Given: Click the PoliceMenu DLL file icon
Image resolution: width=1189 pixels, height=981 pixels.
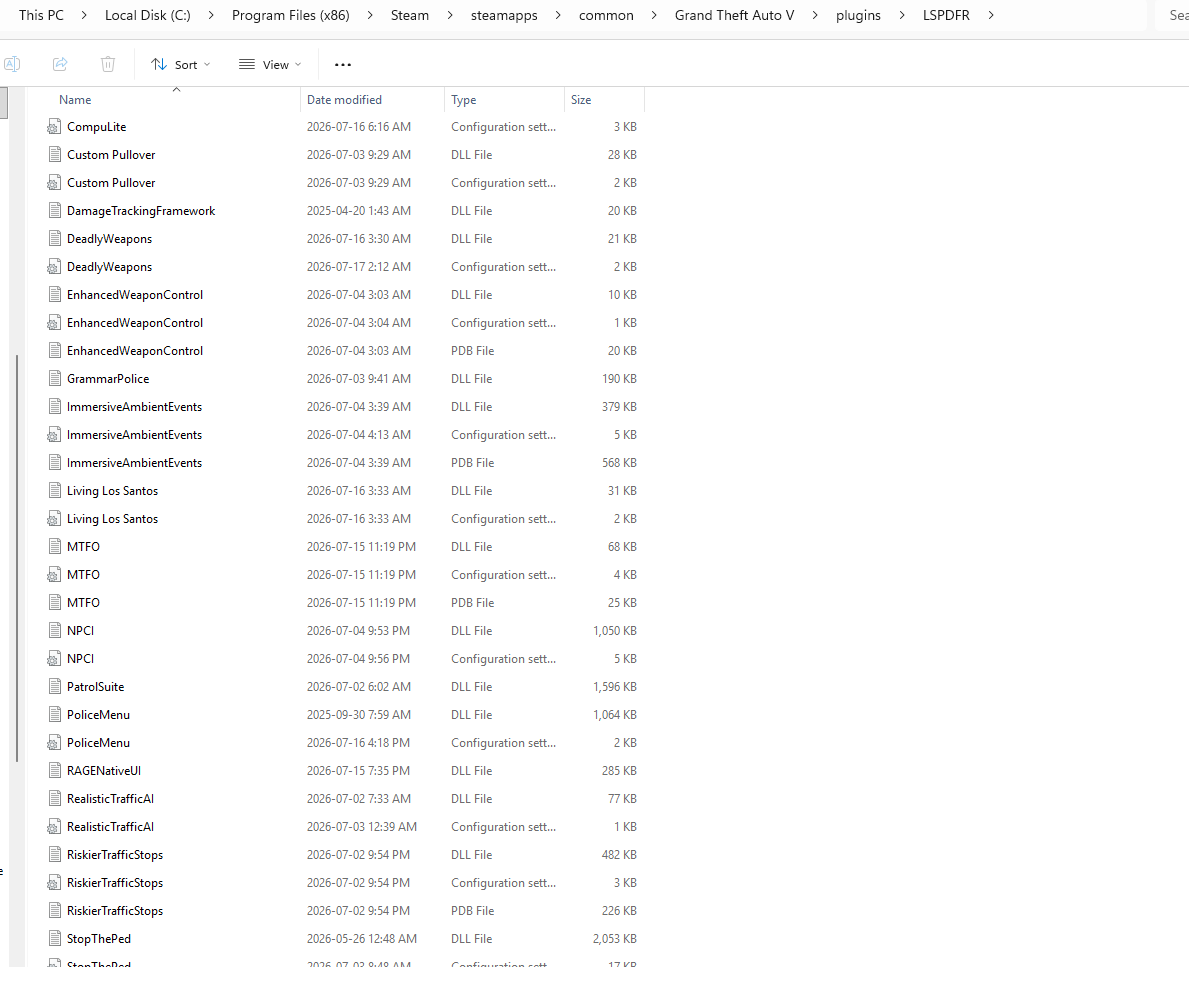Looking at the screenshot, I should pyautogui.click(x=54, y=715).
